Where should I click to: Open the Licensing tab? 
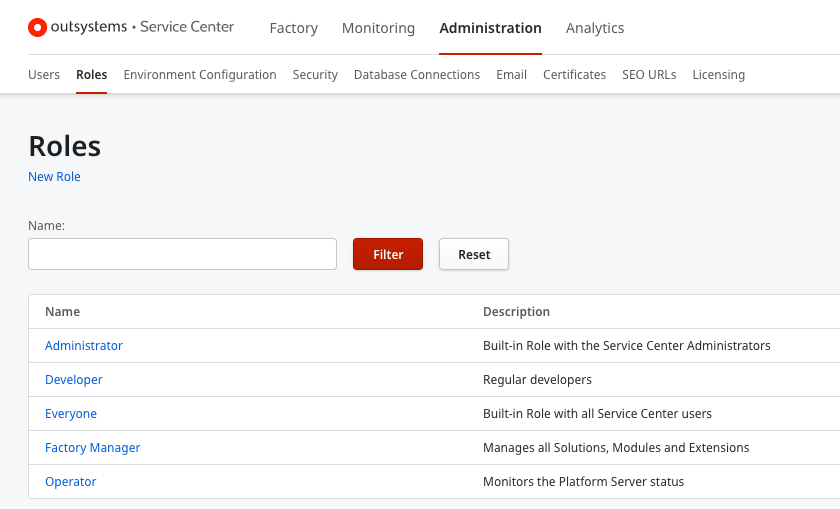[718, 75]
